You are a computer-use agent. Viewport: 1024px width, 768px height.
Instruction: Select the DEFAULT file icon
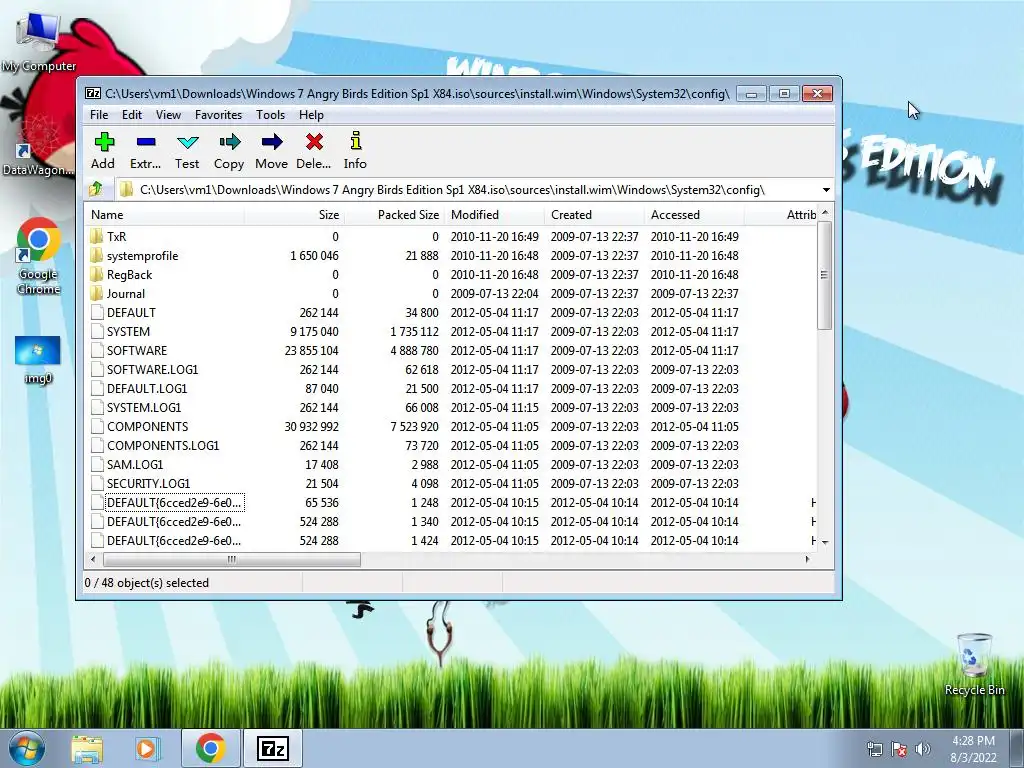coord(97,312)
